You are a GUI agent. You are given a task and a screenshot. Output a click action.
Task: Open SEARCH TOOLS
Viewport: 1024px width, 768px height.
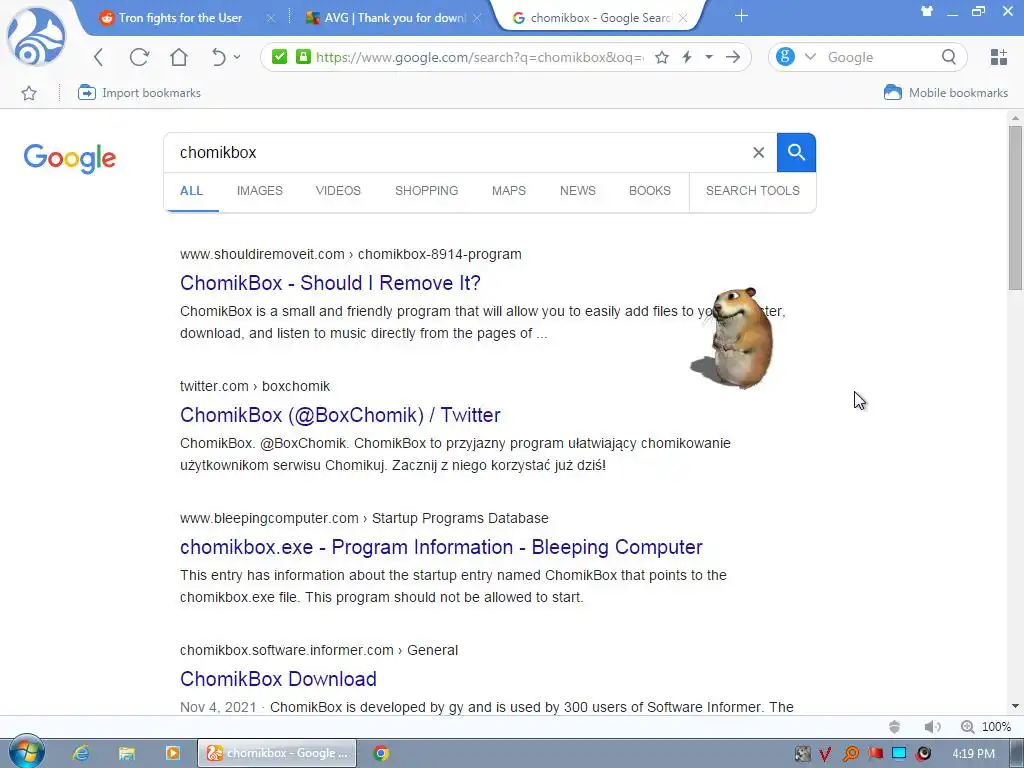(x=752, y=191)
